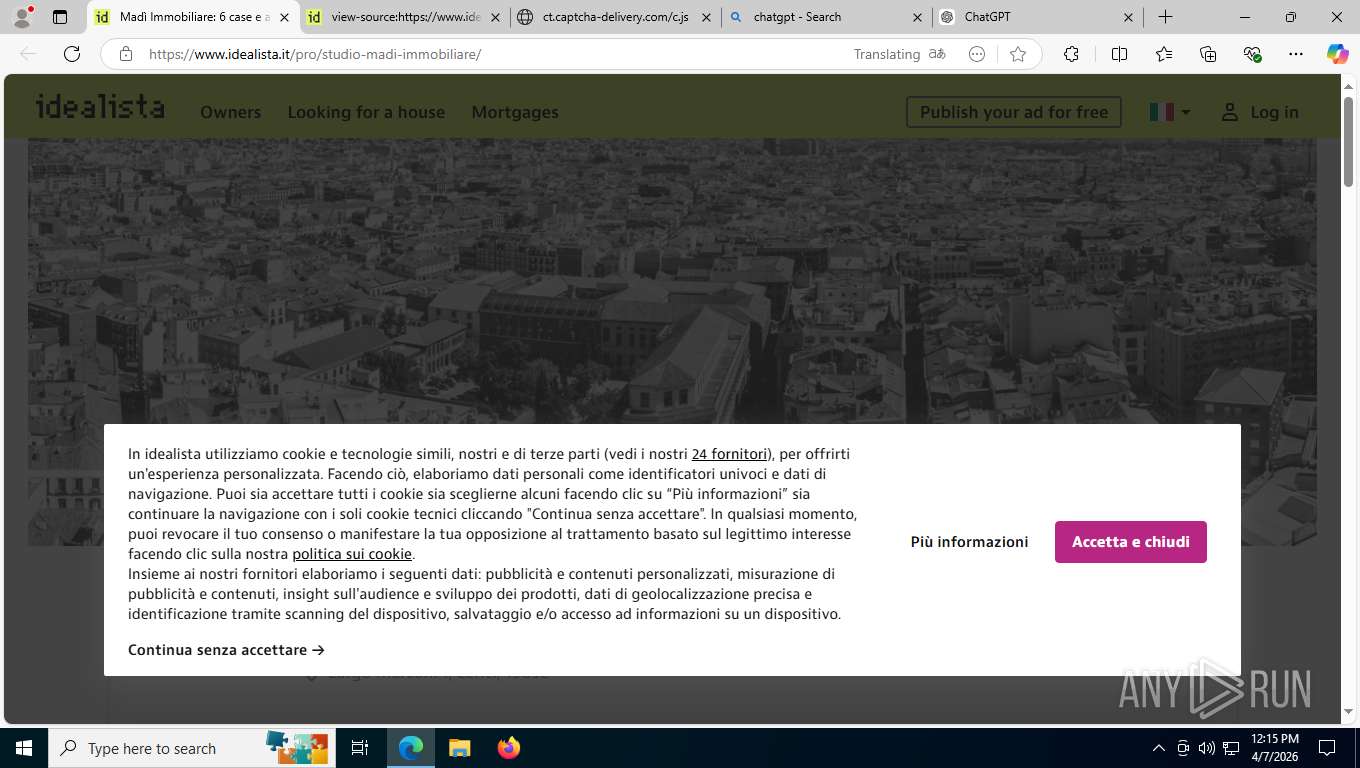Open Microsoft Edge from taskbar
This screenshot has height=768, width=1360.
411,748
